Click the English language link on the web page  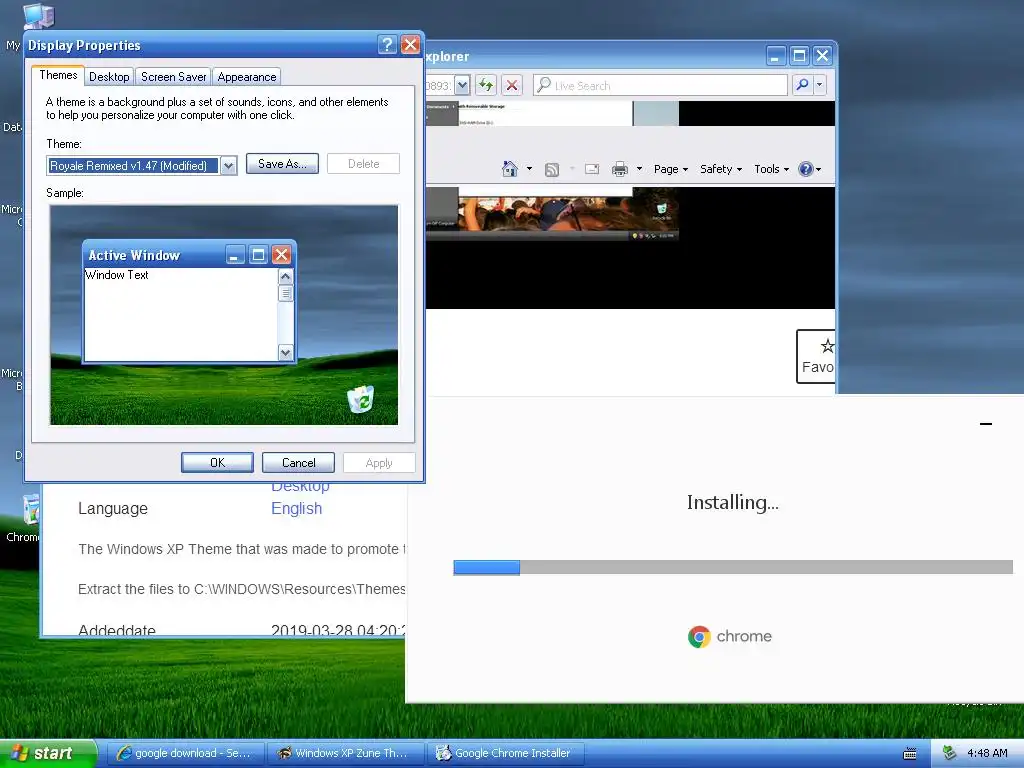(296, 509)
